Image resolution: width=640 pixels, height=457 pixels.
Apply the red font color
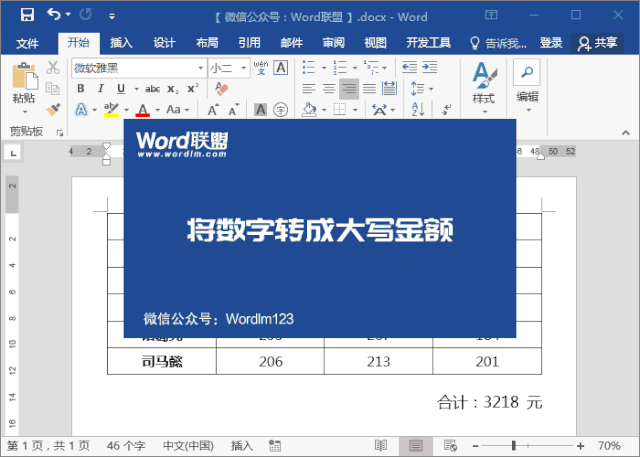coord(142,109)
